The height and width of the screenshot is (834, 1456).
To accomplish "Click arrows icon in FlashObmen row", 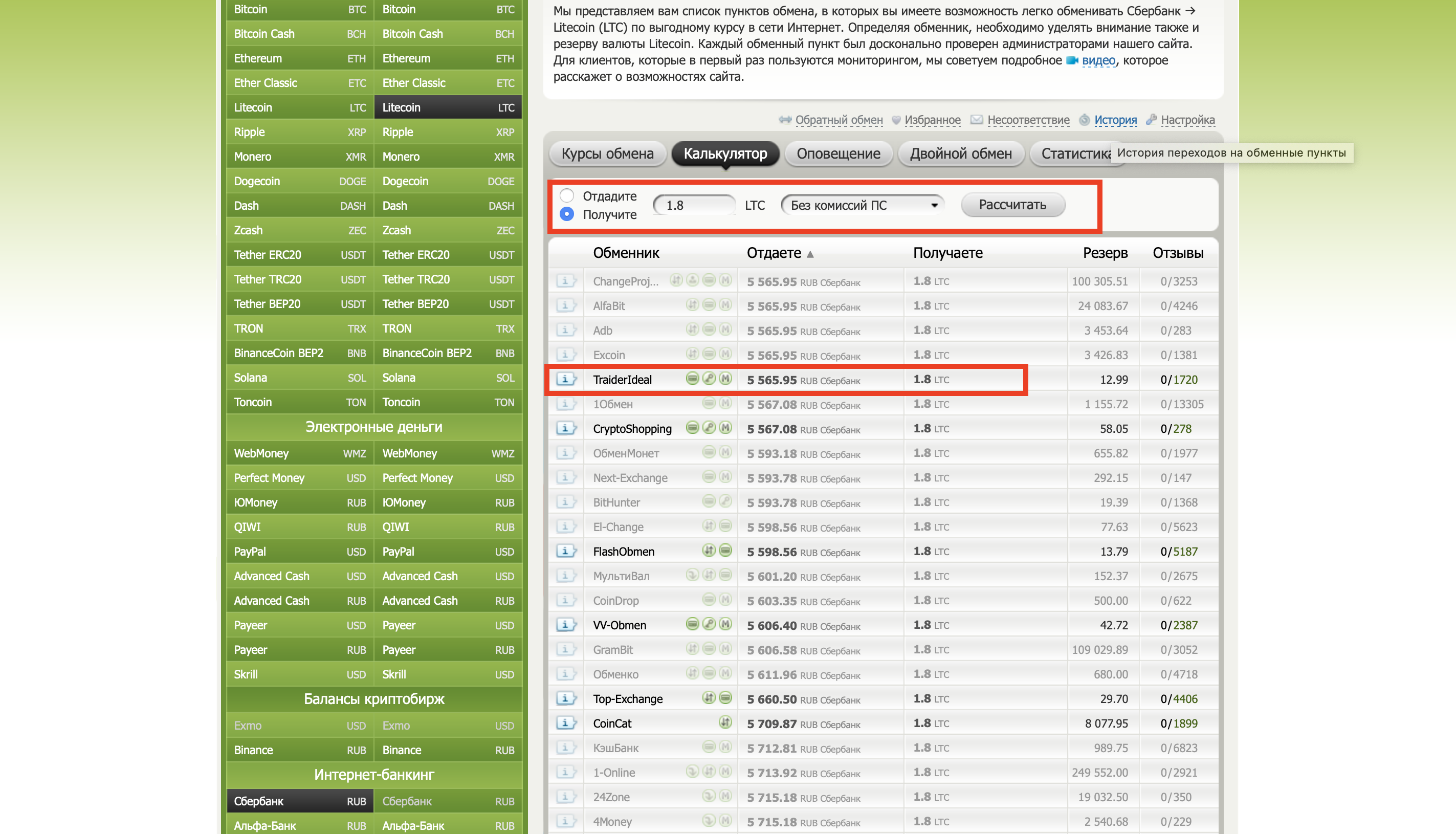I will 709,551.
